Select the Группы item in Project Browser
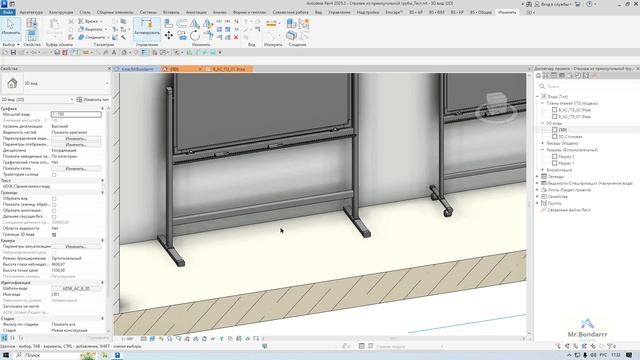 click(554, 203)
